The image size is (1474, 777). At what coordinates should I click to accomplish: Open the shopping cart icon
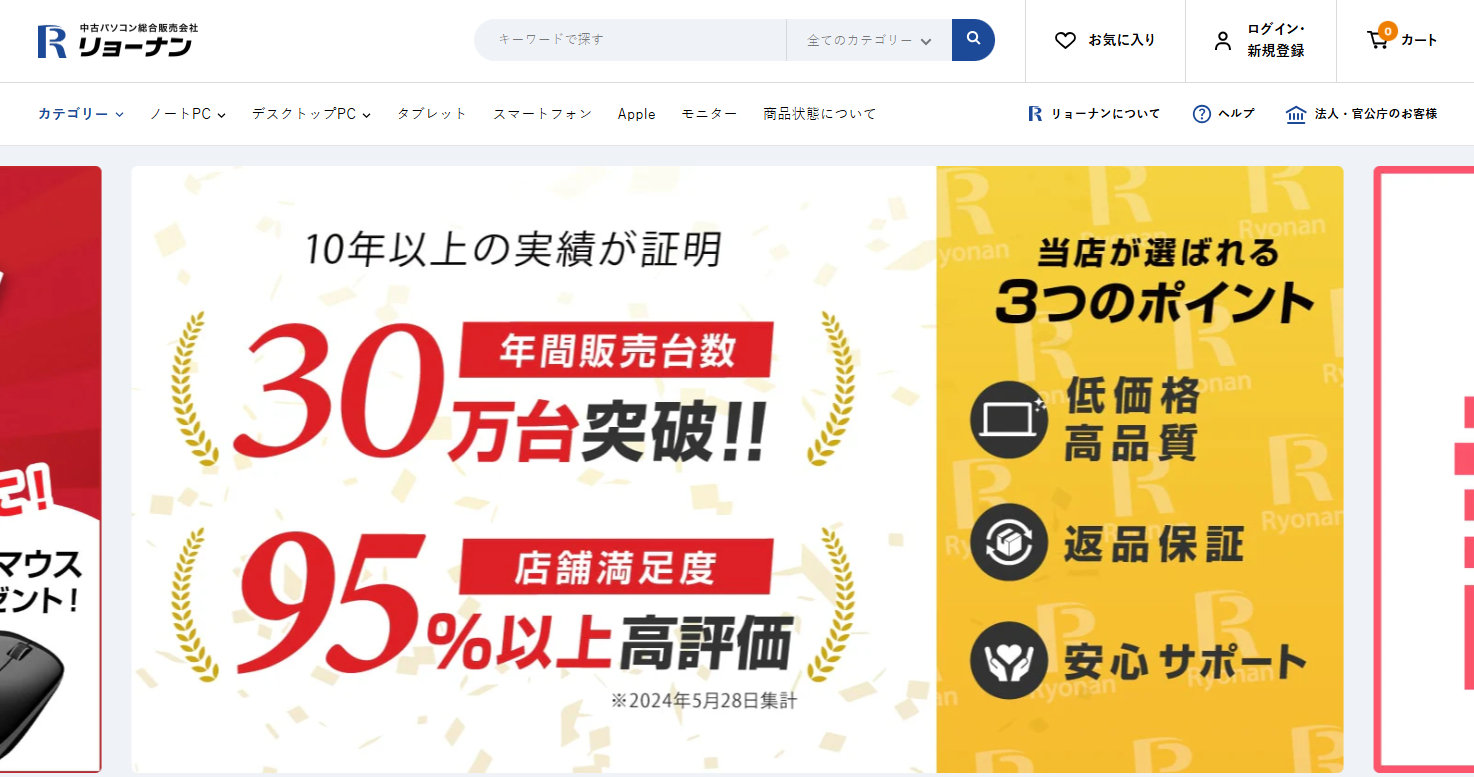tap(1378, 40)
